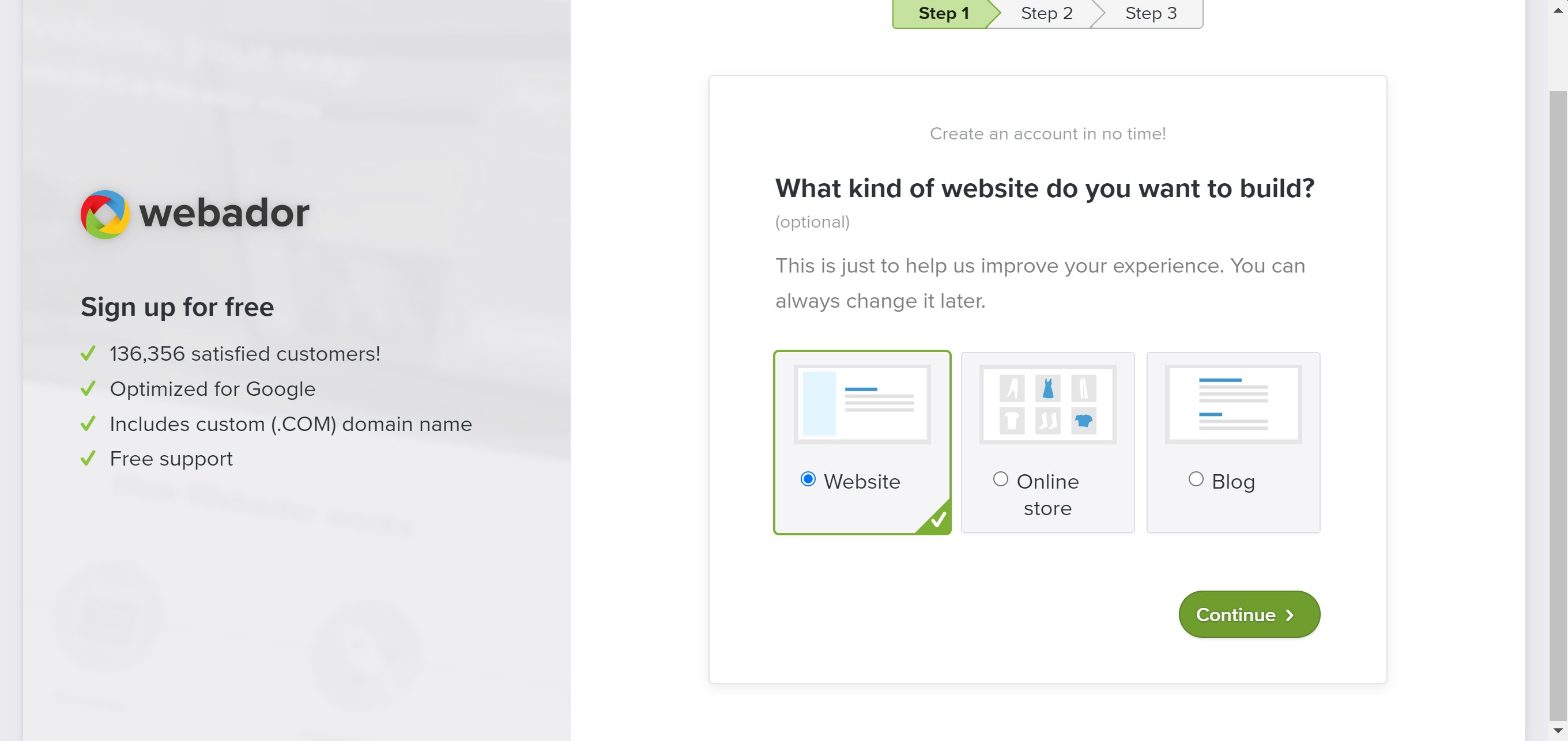
Task: Jump to Step 2 tab
Action: [x=1046, y=13]
